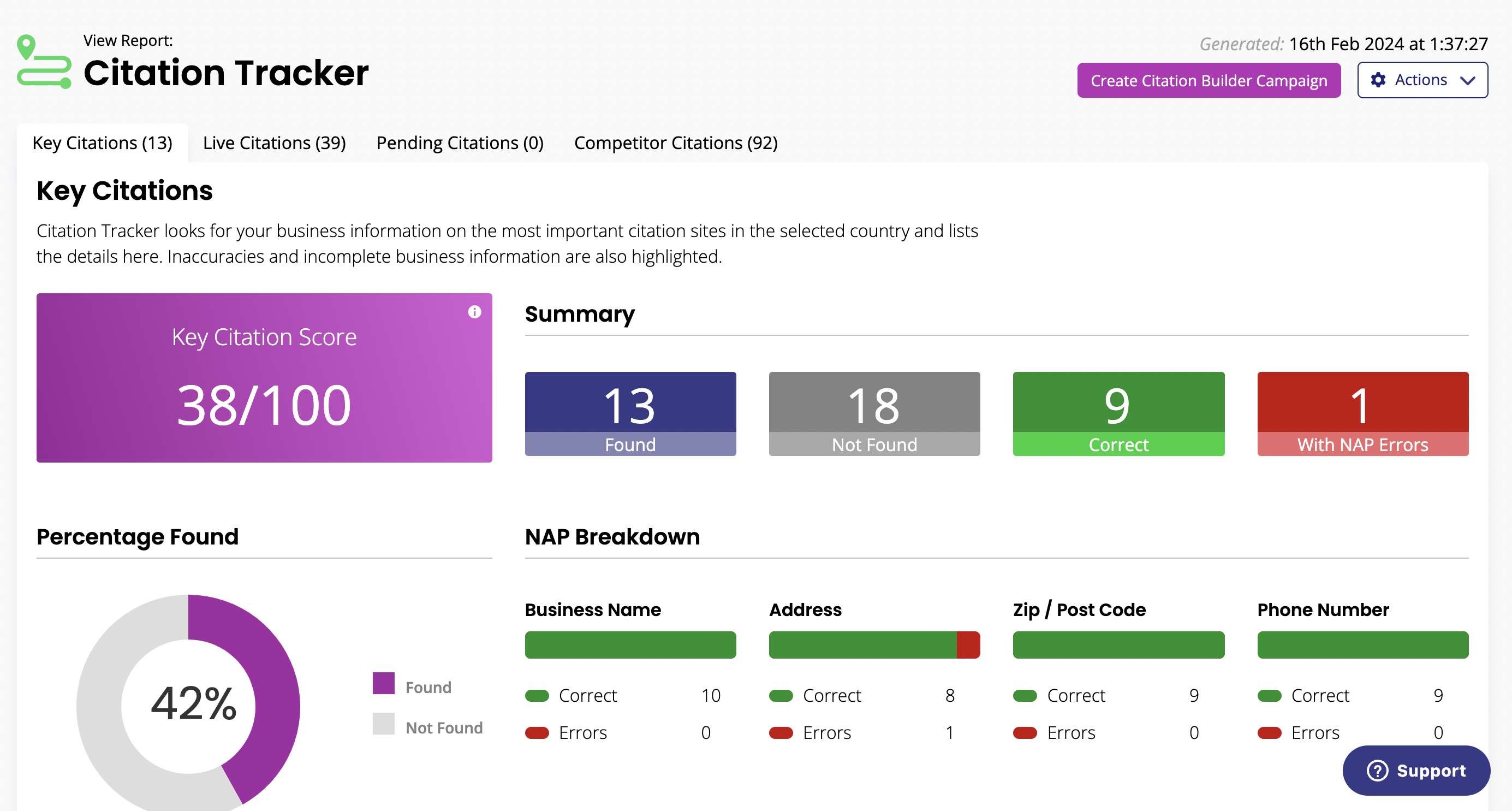Click the info icon on Key Citation Score

(474, 312)
